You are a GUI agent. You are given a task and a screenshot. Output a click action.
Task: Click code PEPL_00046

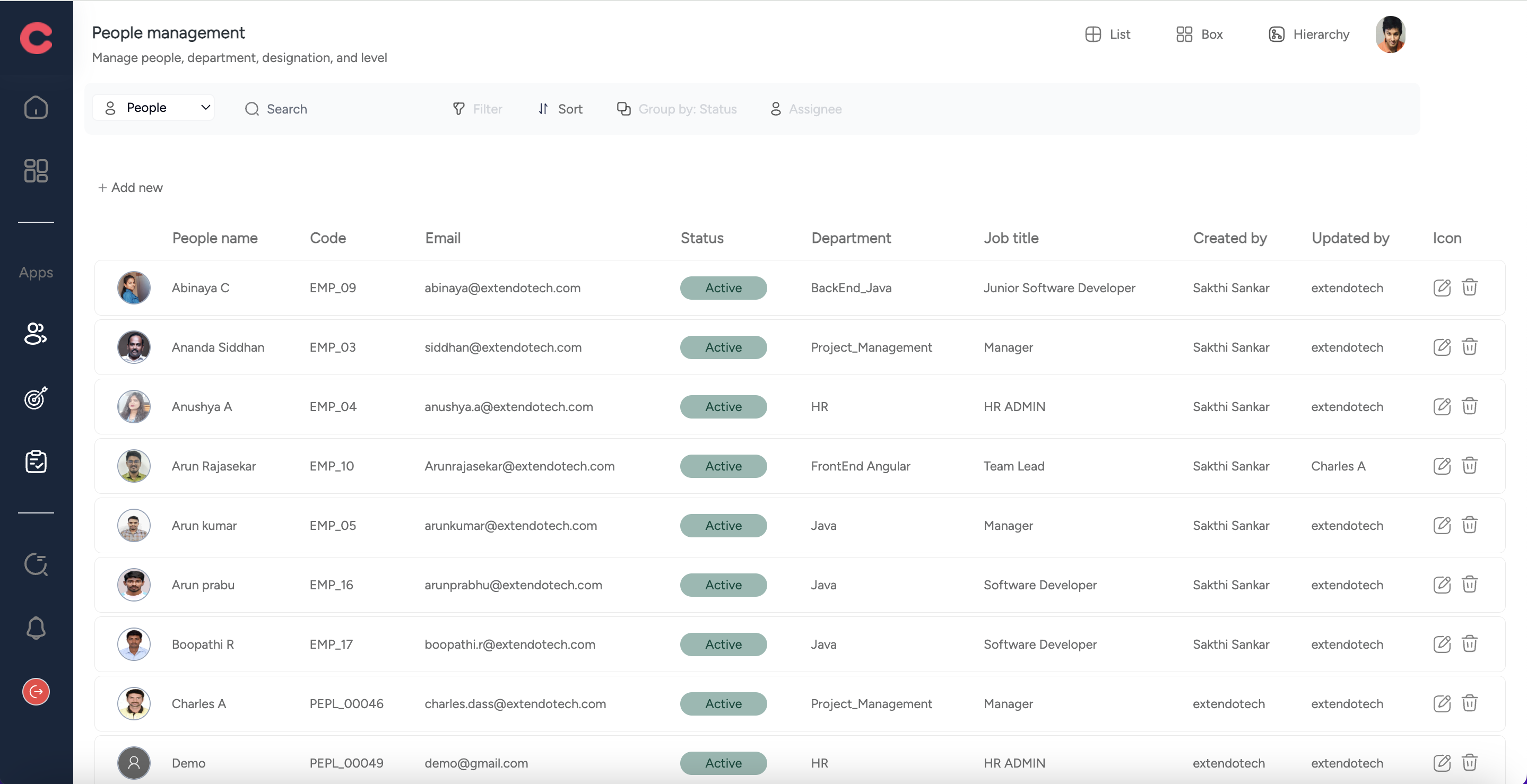point(347,703)
